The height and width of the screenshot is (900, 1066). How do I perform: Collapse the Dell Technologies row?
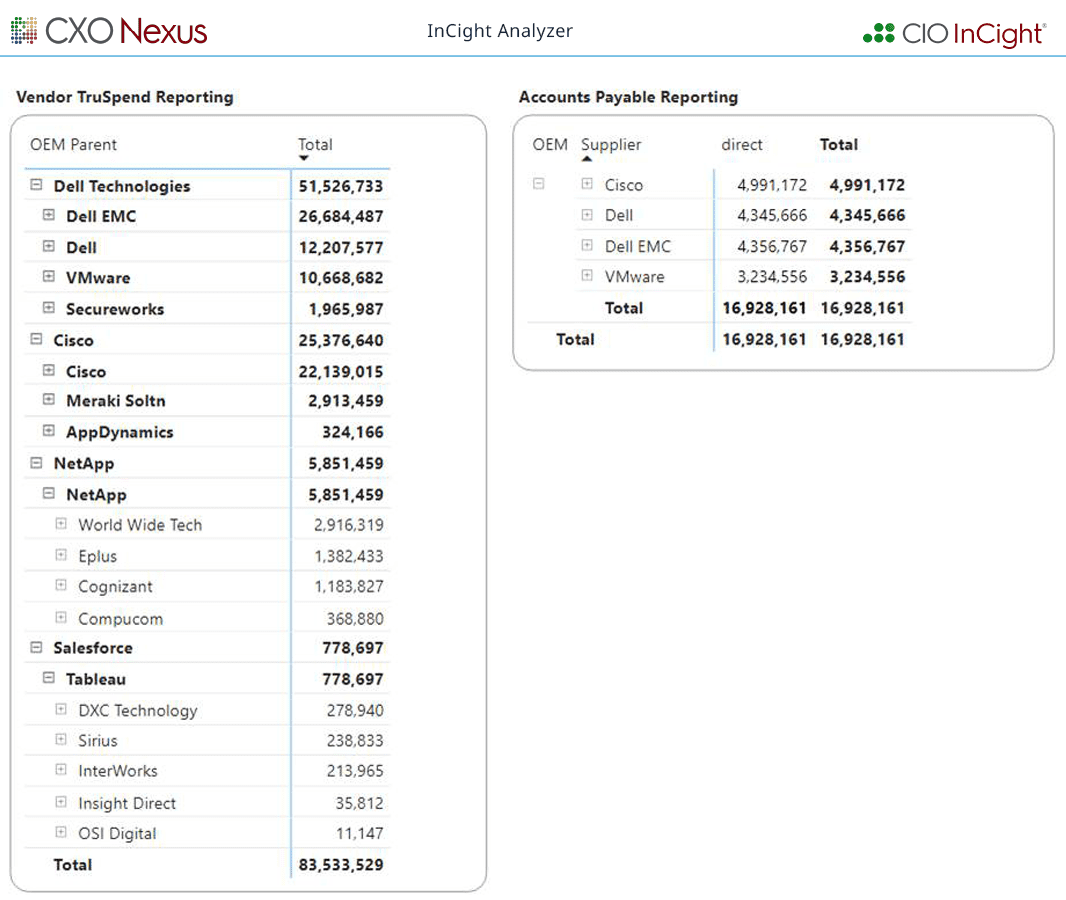tap(36, 185)
